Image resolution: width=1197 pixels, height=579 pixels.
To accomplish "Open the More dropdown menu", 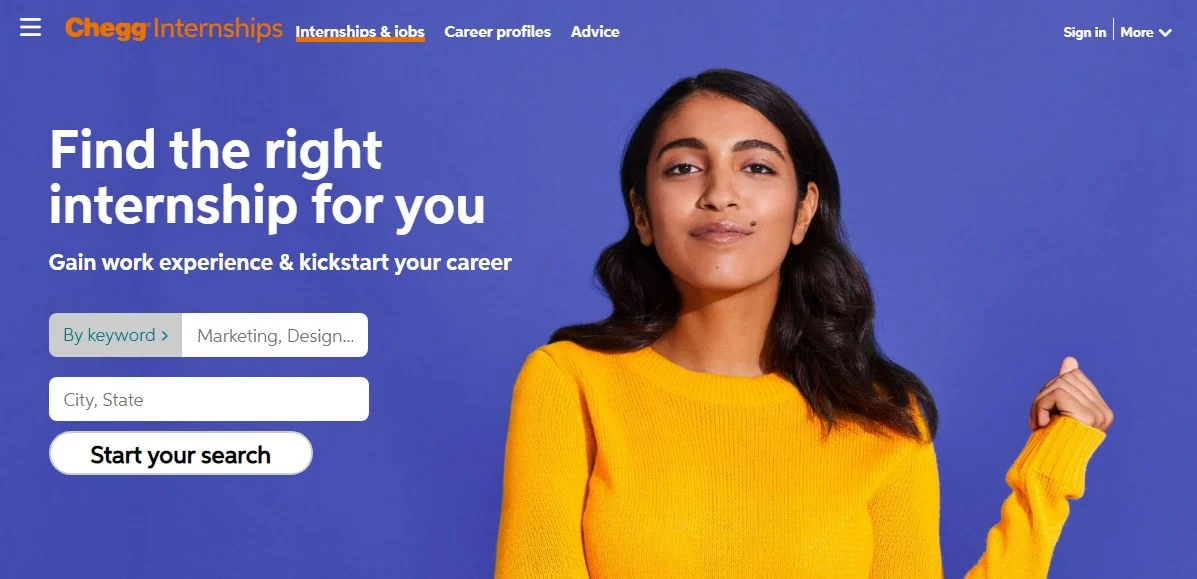I will tap(1146, 32).
